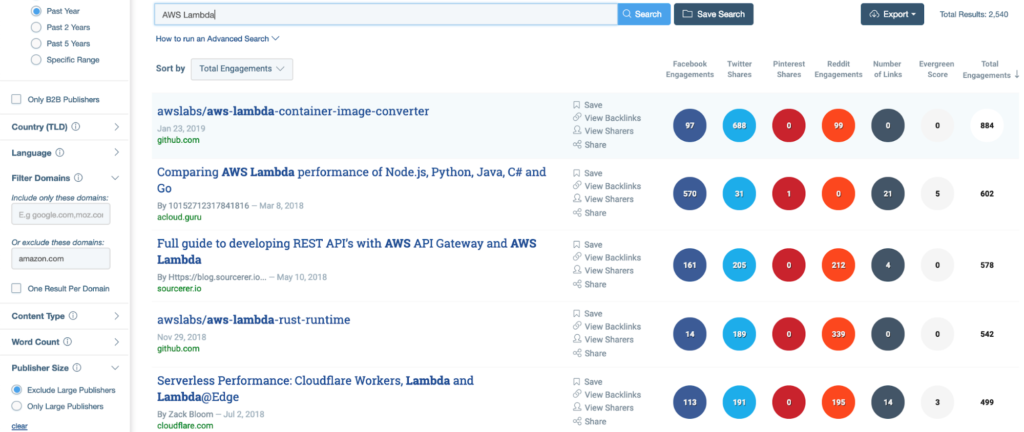Click the blue Search button
Screen dimensions: 1024x432
point(644,14)
